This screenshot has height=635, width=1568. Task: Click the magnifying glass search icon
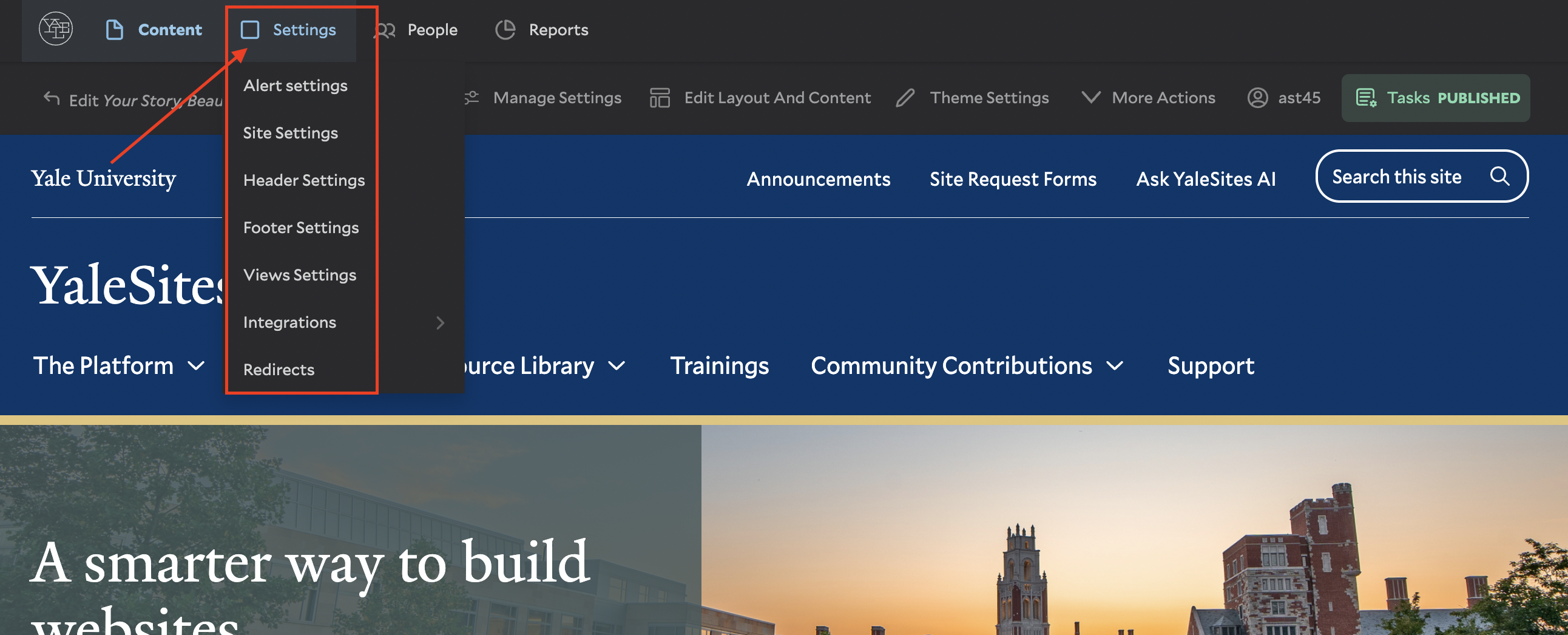[x=1499, y=176]
